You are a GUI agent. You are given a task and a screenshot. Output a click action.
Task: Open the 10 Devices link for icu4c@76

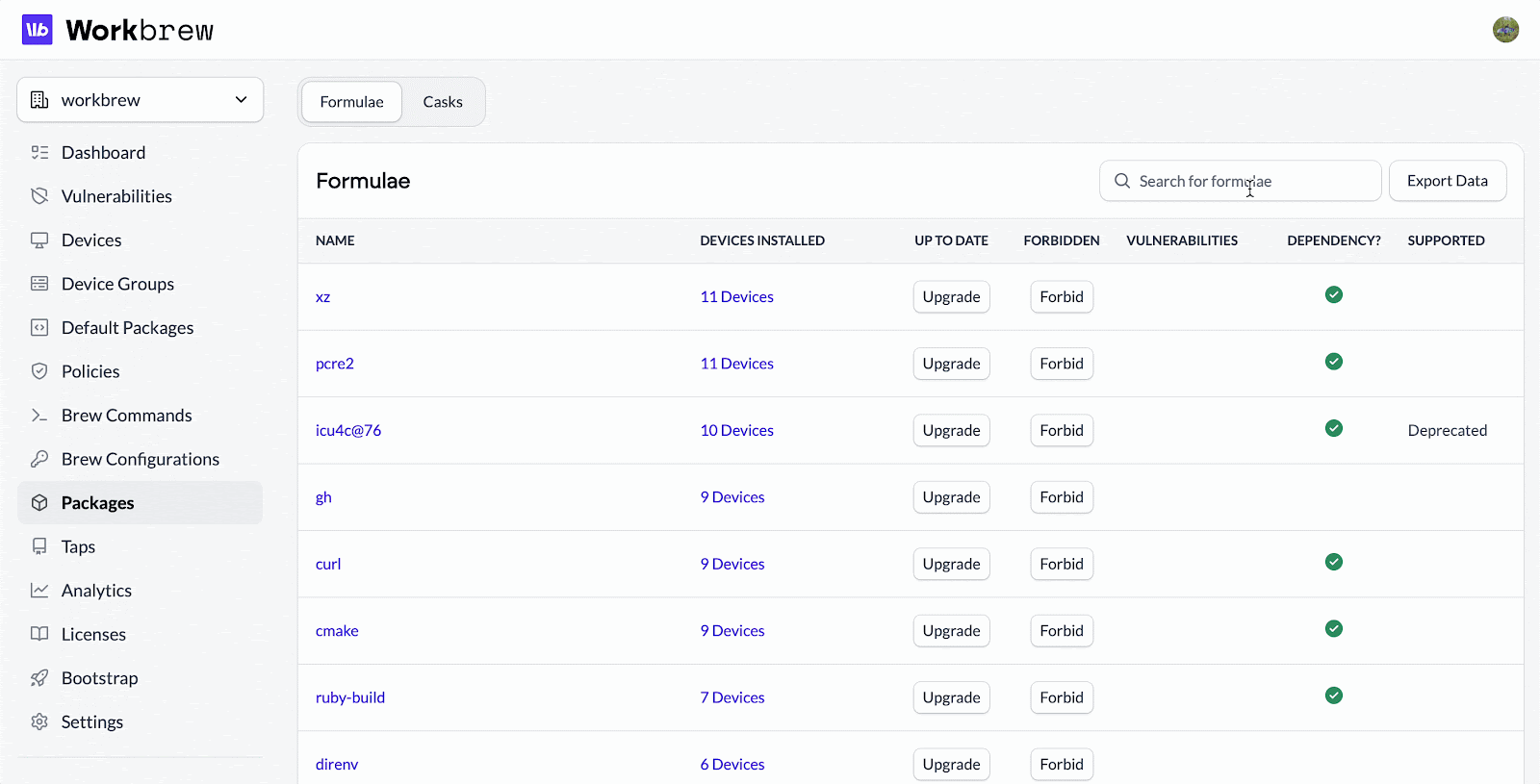click(x=736, y=431)
